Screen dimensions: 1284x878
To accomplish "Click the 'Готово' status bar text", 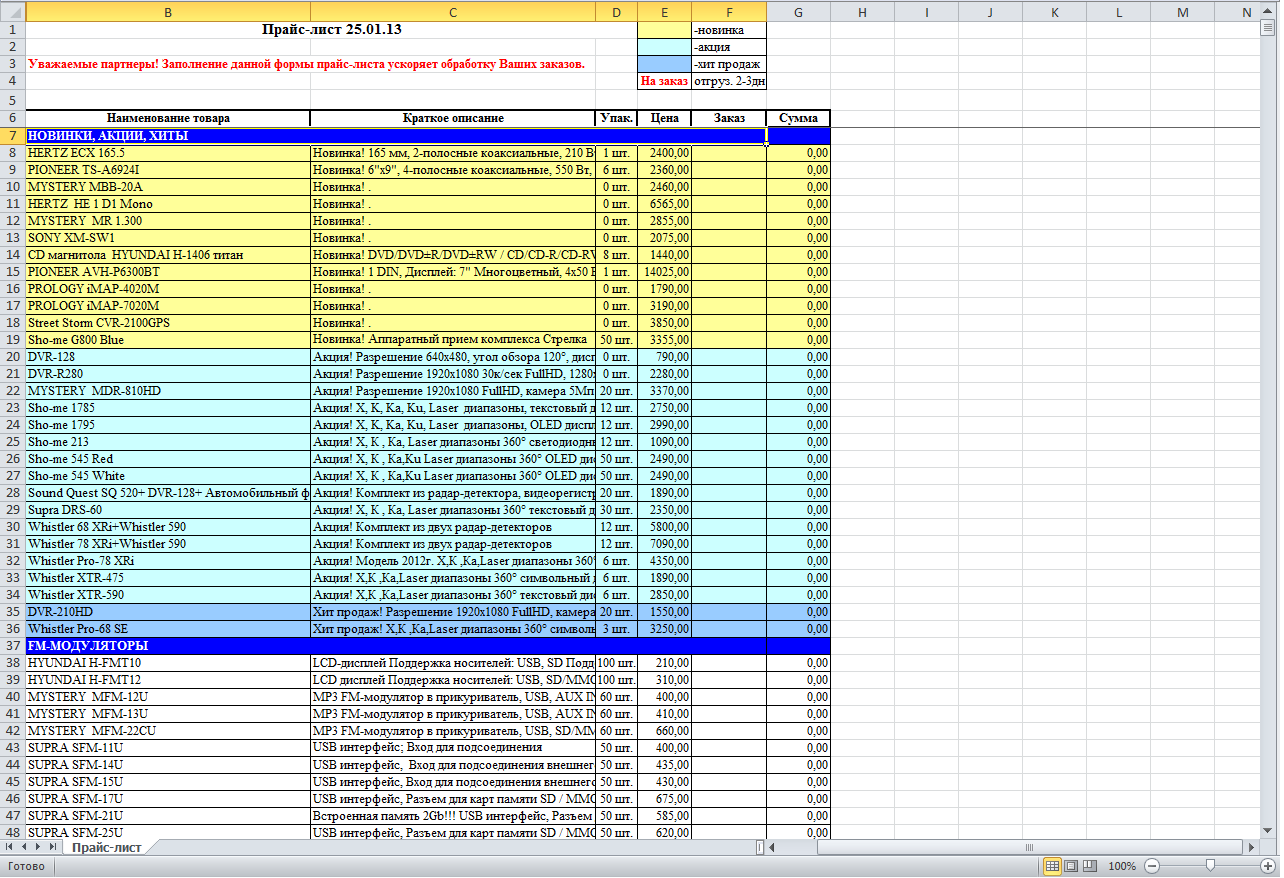I will (x=26, y=866).
